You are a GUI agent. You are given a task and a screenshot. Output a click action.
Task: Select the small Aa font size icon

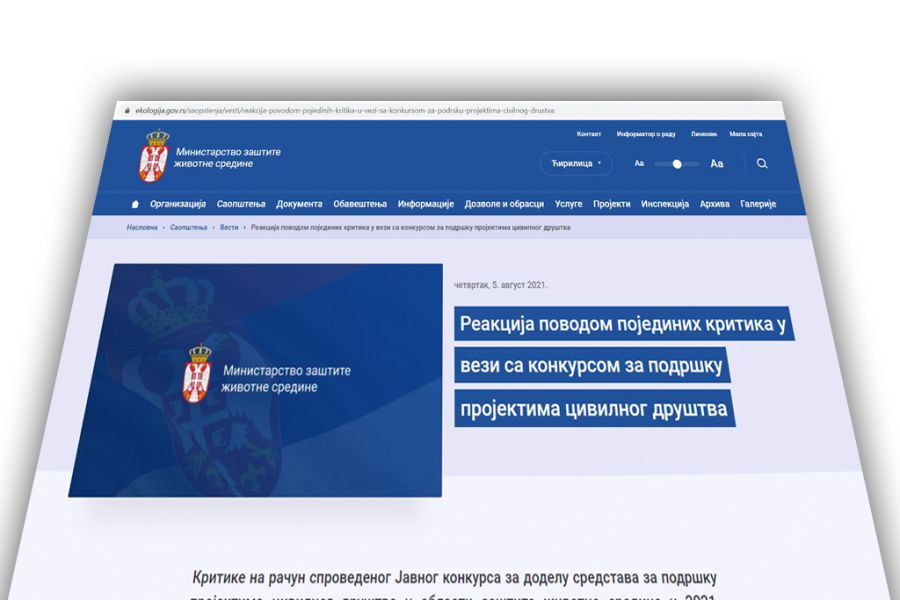639,164
